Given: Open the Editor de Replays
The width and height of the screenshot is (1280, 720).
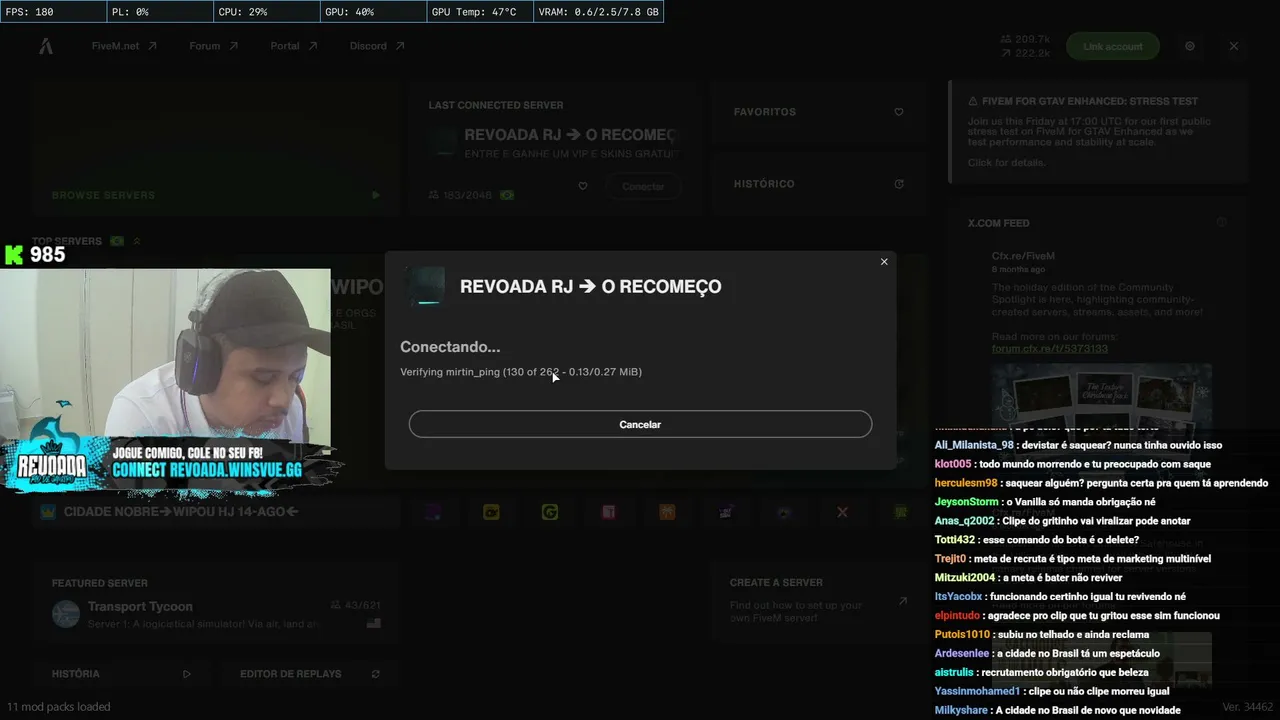Looking at the screenshot, I should [x=310, y=674].
